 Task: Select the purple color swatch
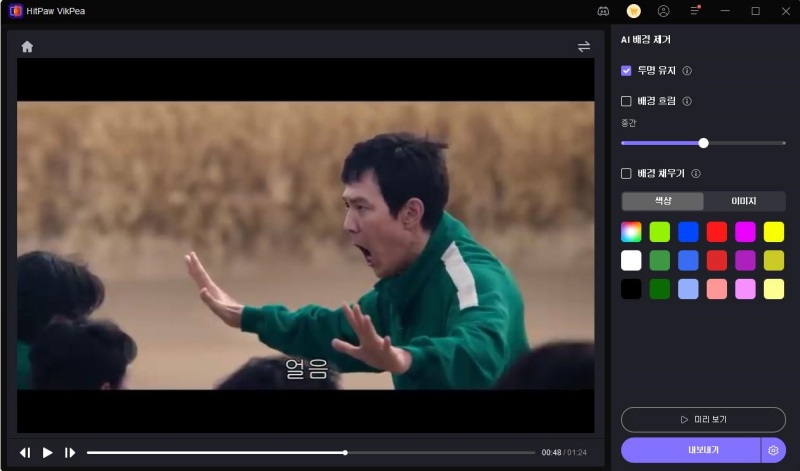pos(745,261)
